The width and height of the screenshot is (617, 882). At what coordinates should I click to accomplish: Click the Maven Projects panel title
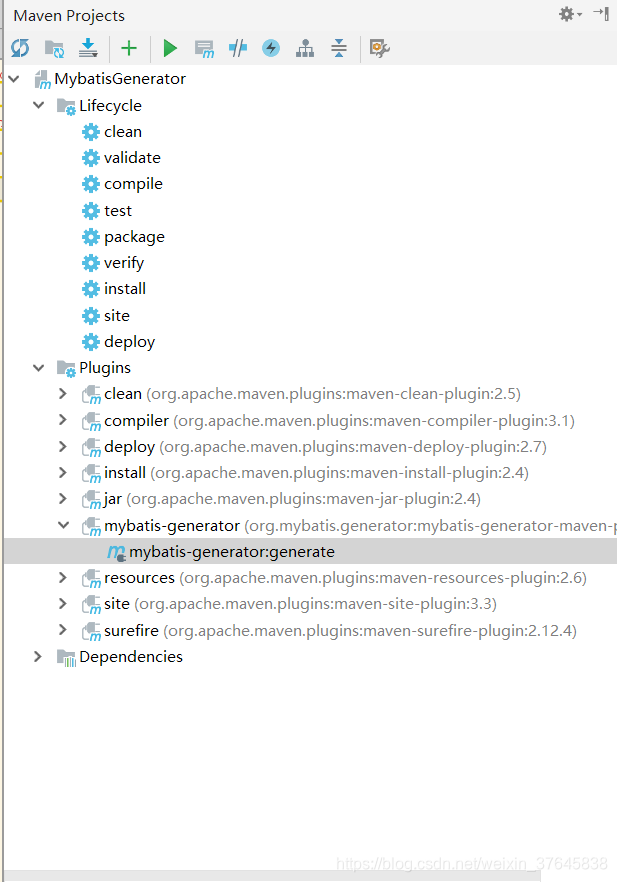69,16
